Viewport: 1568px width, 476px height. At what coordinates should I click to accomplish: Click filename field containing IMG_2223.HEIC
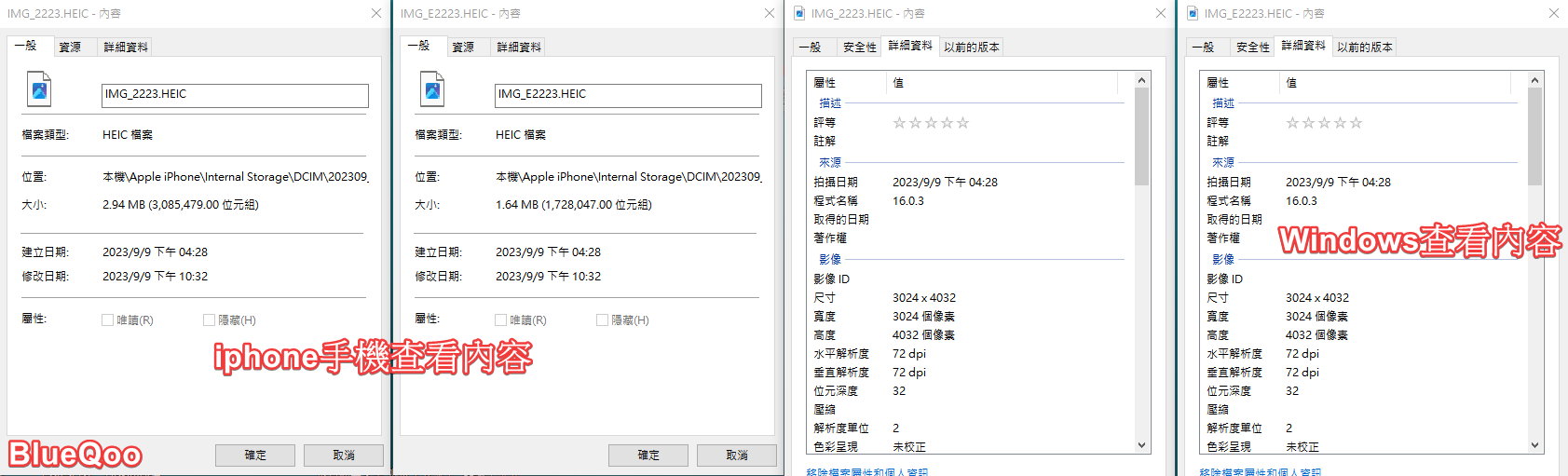click(235, 95)
